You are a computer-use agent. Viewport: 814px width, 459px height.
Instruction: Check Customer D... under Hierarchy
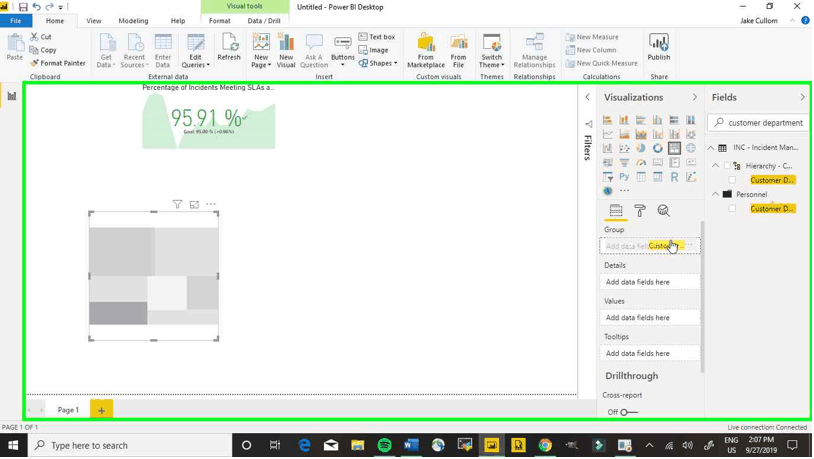point(732,180)
